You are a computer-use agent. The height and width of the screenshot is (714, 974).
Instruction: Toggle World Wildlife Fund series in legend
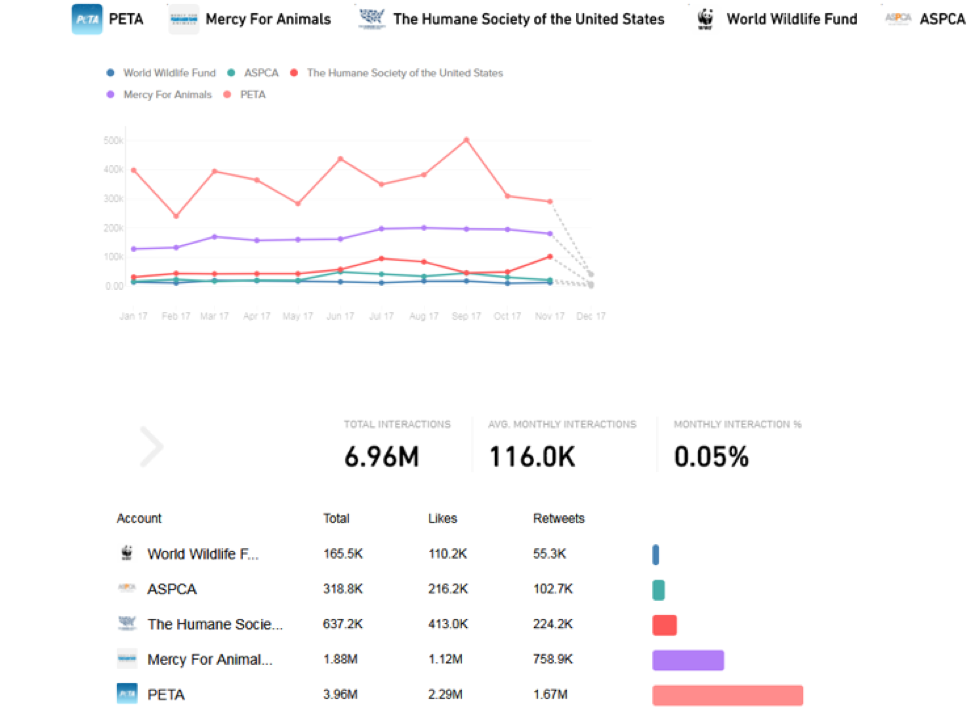[168, 73]
